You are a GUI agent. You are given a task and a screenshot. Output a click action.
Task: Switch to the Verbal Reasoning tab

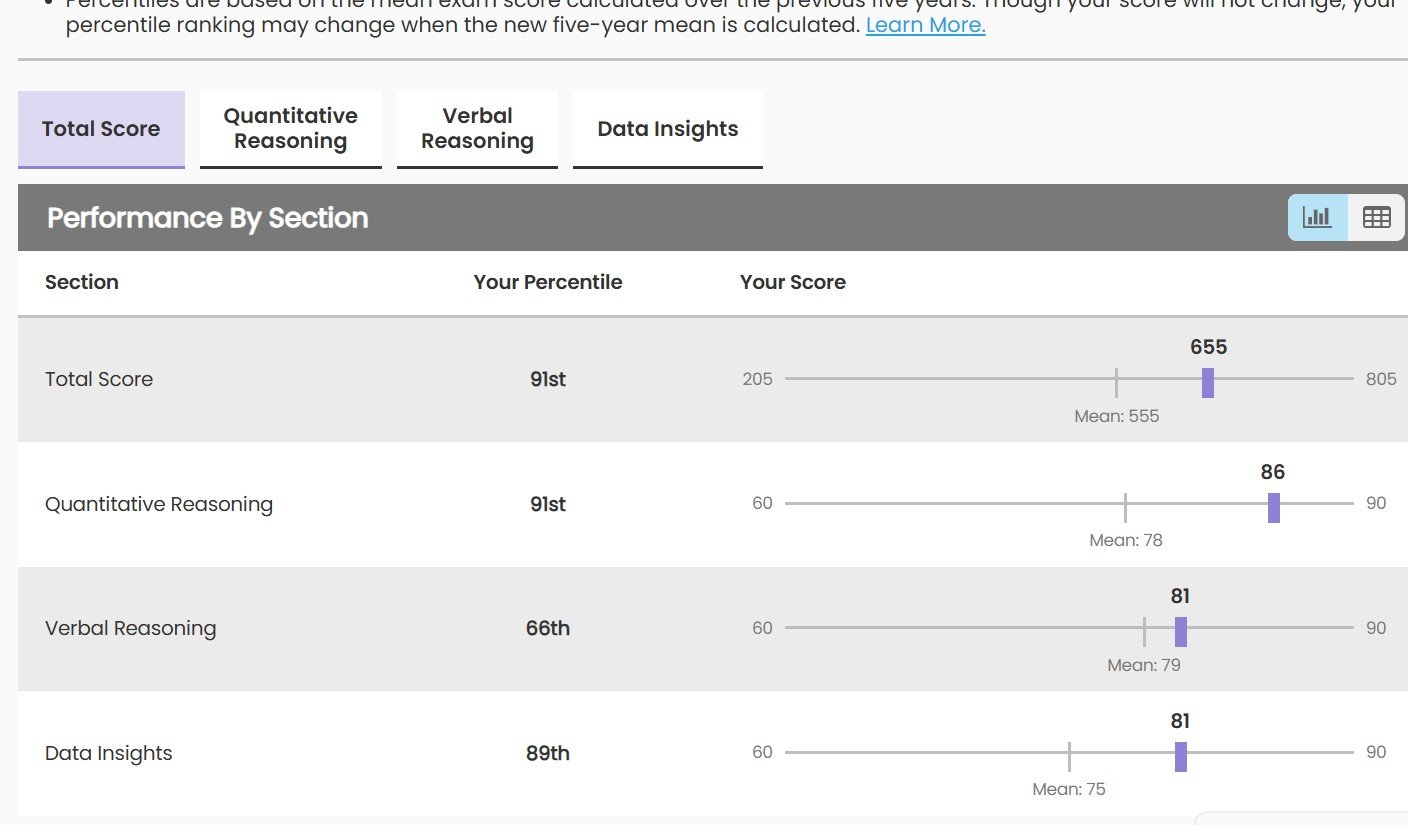pos(477,129)
